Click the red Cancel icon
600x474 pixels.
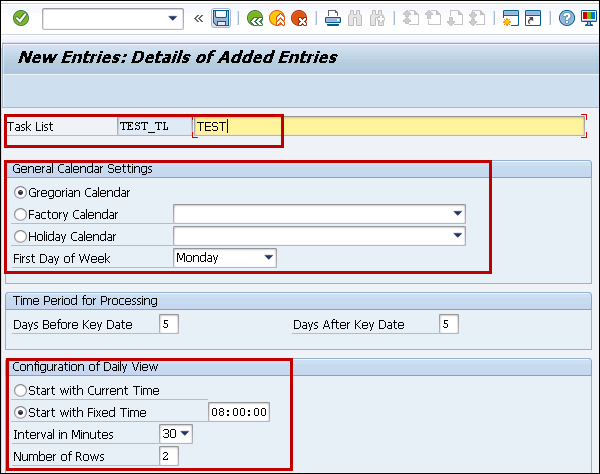click(298, 18)
